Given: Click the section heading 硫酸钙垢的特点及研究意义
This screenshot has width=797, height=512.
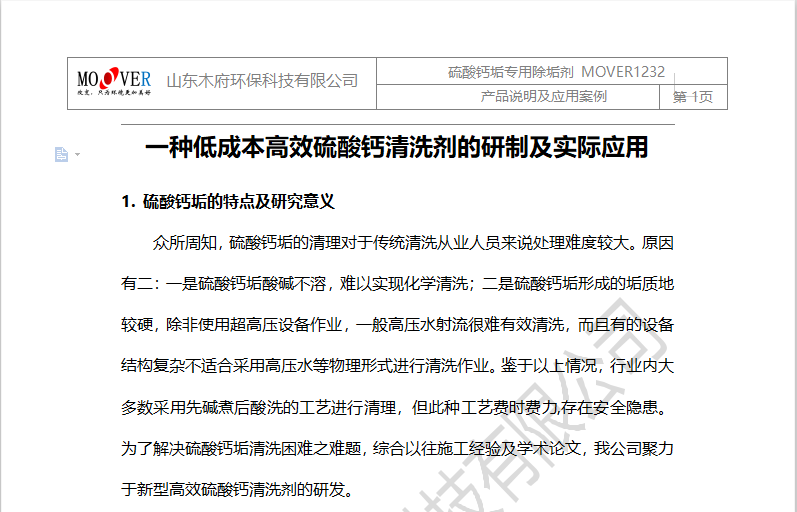Looking at the screenshot, I should (239, 201).
